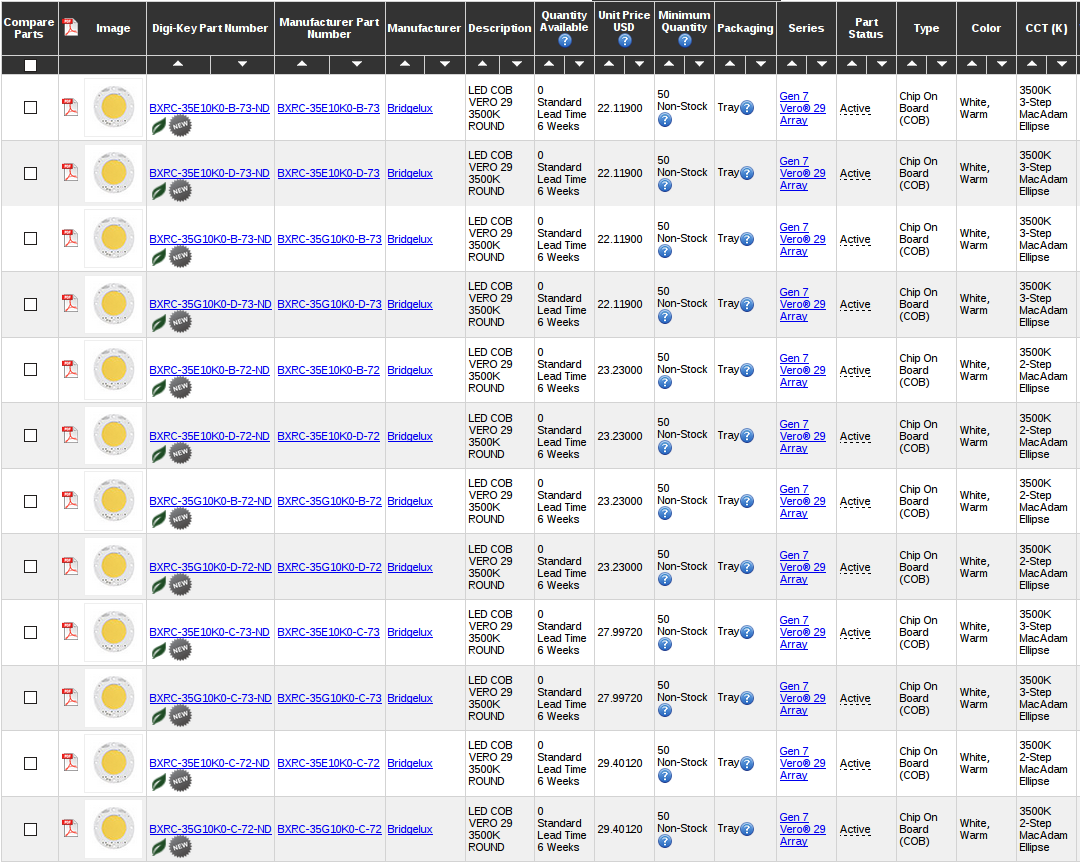Click Tray help icon for BXRC-35G10K0-C-73
Image resolution: width=1080 pixels, height=864 pixels.
coord(747,698)
